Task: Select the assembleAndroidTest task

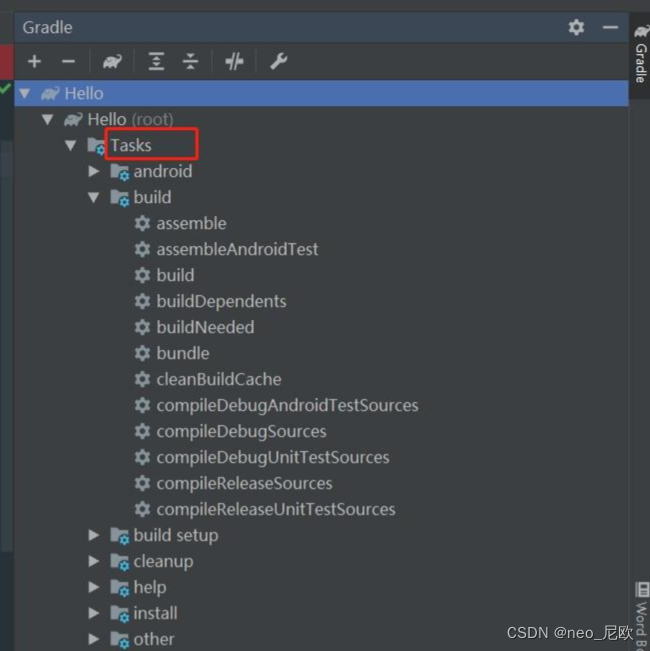Action: pos(237,249)
